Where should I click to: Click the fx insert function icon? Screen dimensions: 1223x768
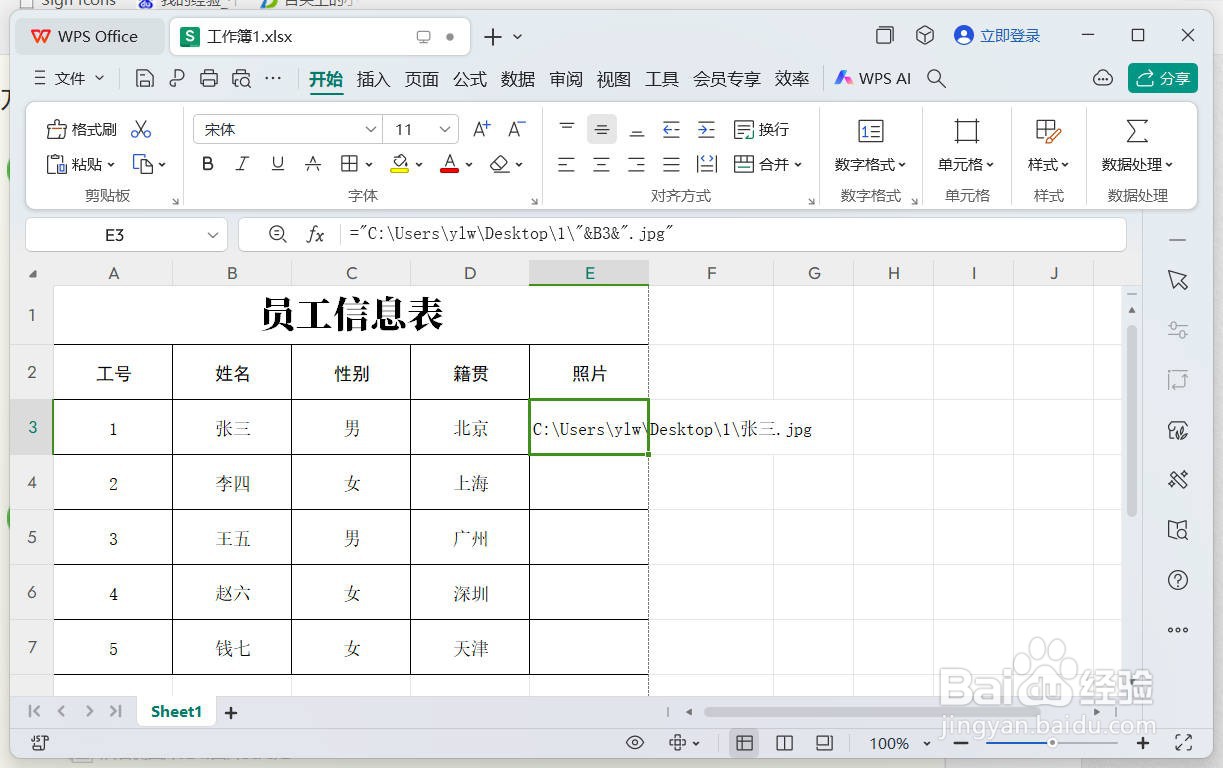(315, 234)
